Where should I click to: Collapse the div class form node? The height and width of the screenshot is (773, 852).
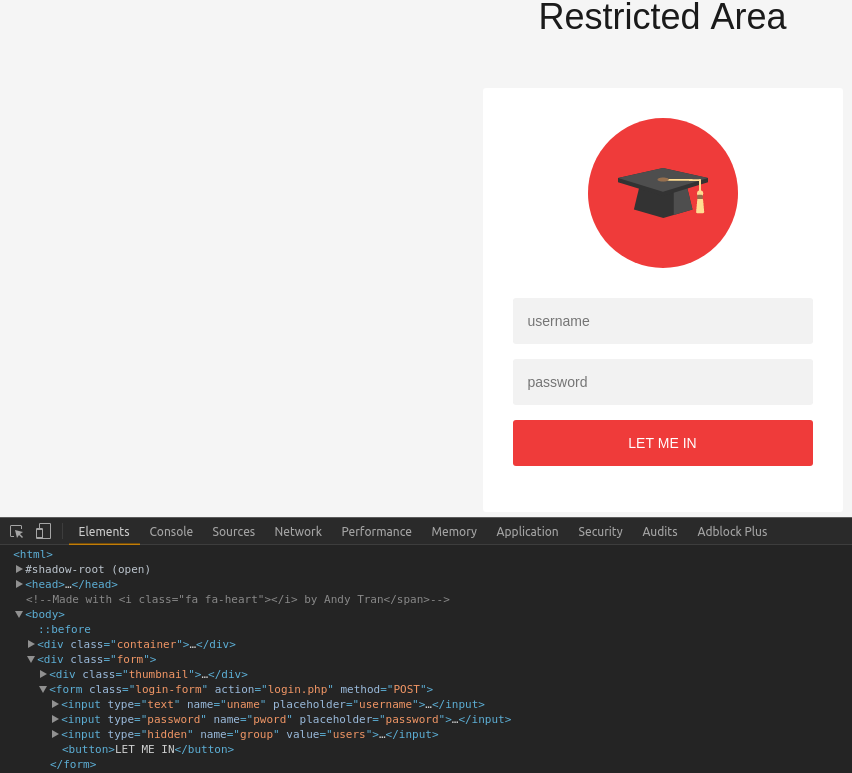[31, 659]
